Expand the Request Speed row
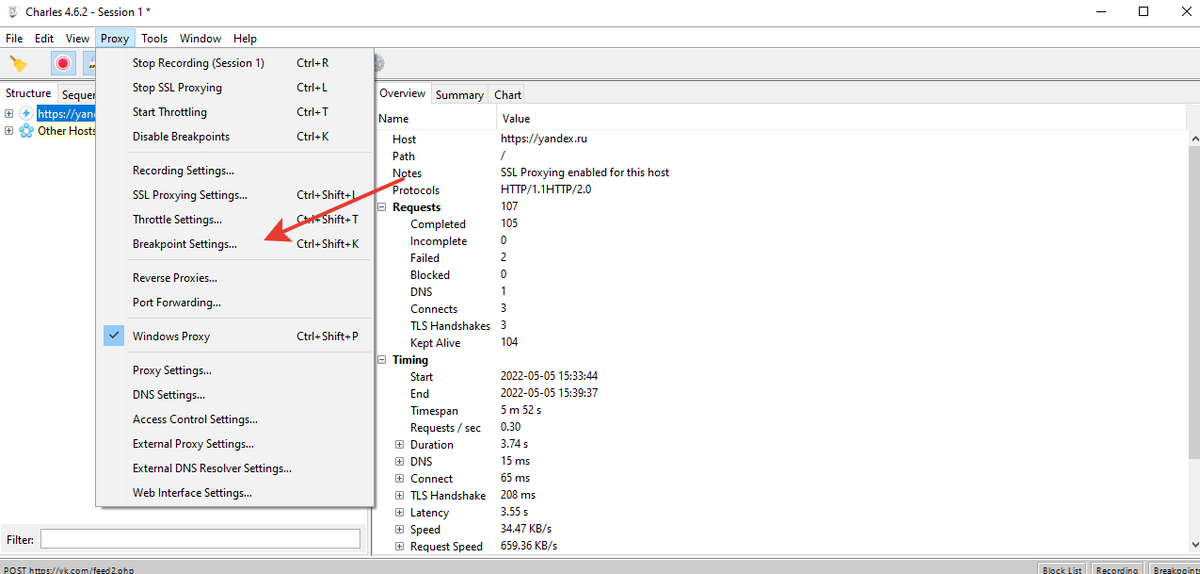The height and width of the screenshot is (574, 1200). point(399,547)
